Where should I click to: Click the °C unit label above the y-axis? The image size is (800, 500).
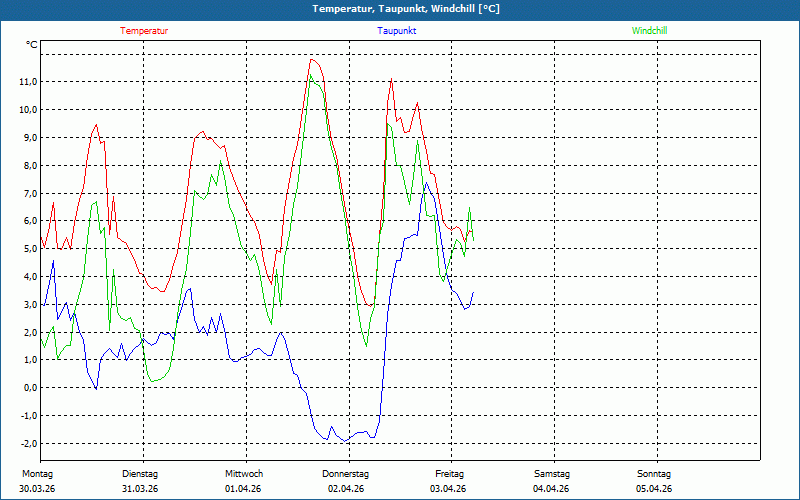click(32, 45)
